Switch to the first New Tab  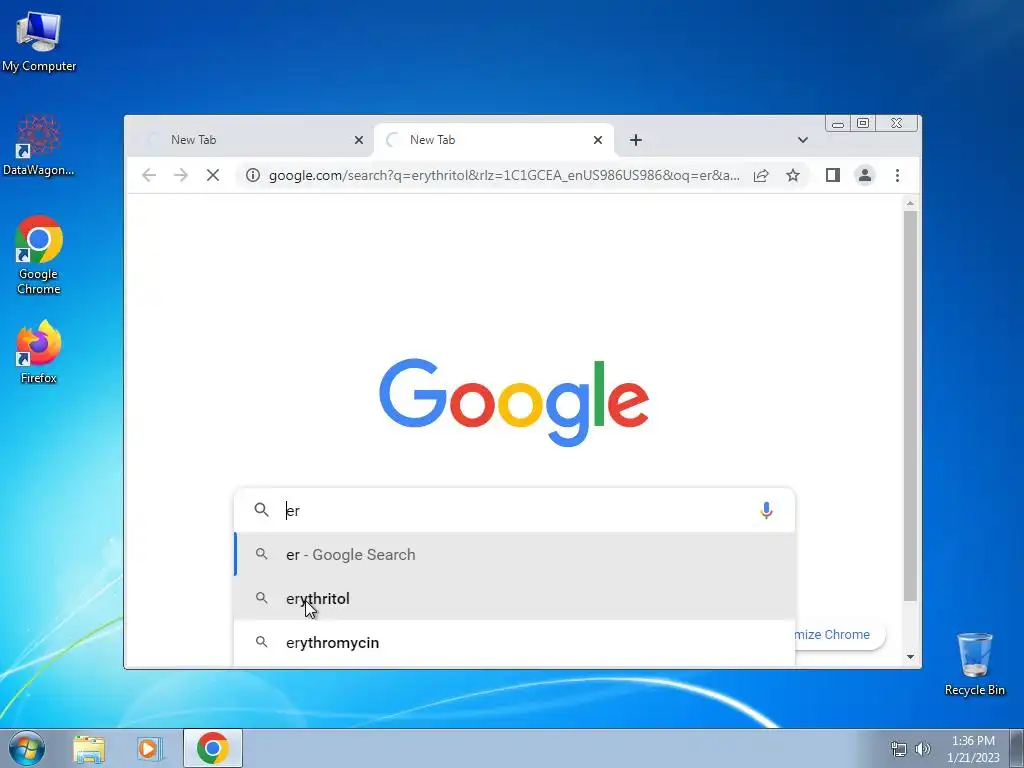click(249, 140)
